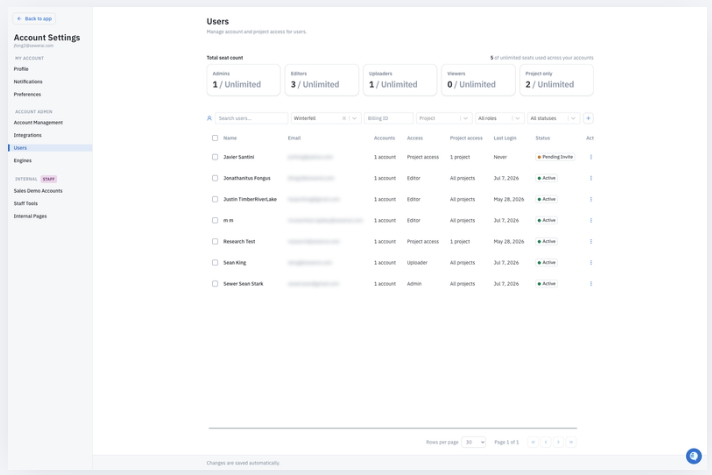
Task: Select the Javier Santini row checkbox
Action: pos(215,157)
